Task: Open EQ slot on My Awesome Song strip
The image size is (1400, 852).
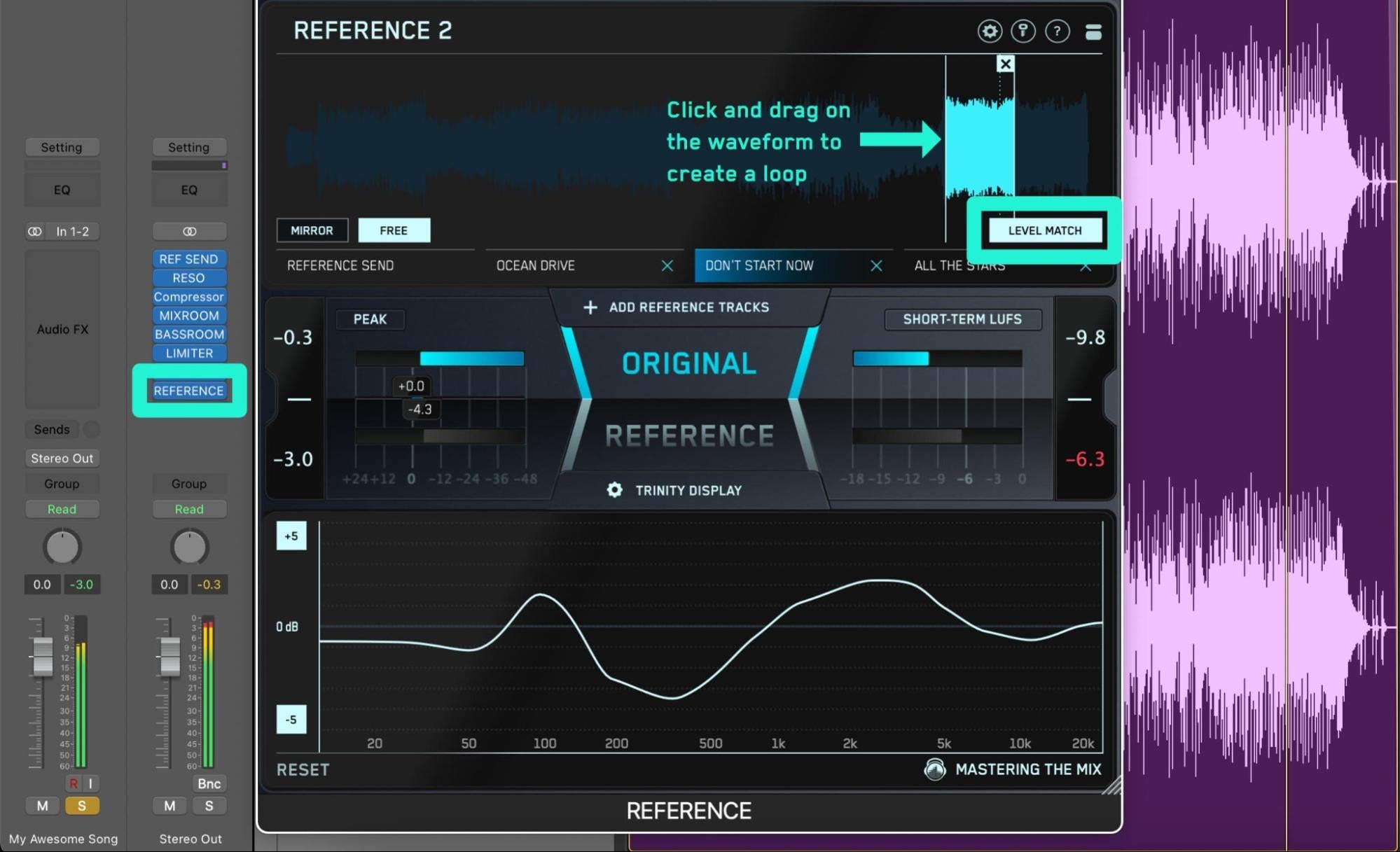Action: pos(62,190)
